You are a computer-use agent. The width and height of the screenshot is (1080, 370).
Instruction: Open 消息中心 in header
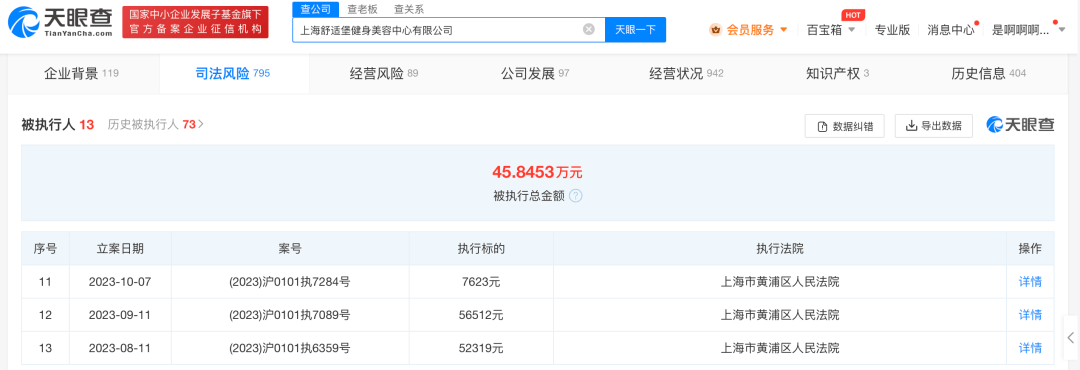point(951,30)
